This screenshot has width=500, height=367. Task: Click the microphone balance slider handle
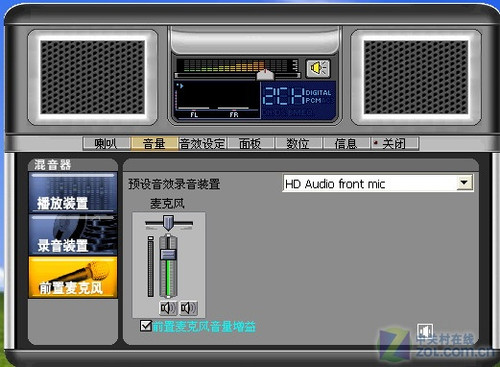(168, 222)
